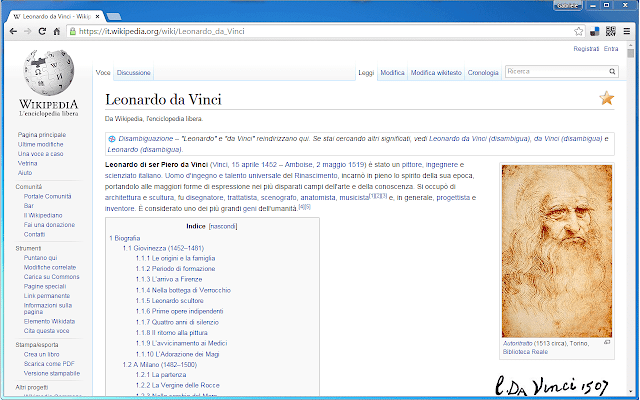Click the Bar sidebar link

click(29, 206)
